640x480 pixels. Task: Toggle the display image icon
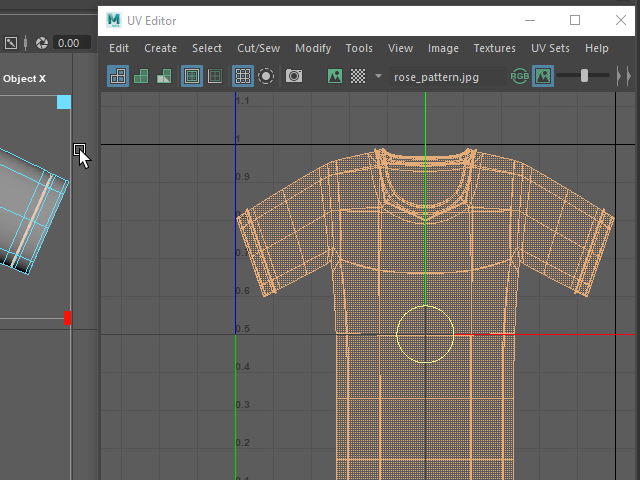[335, 76]
